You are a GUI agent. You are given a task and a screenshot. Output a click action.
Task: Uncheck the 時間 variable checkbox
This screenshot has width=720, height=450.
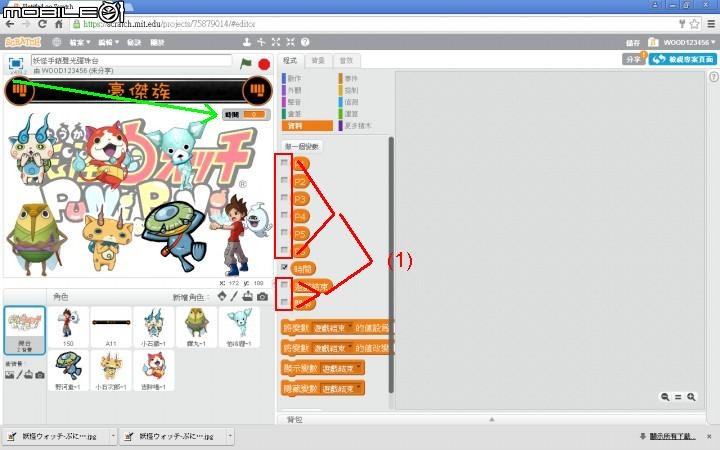[284, 267]
